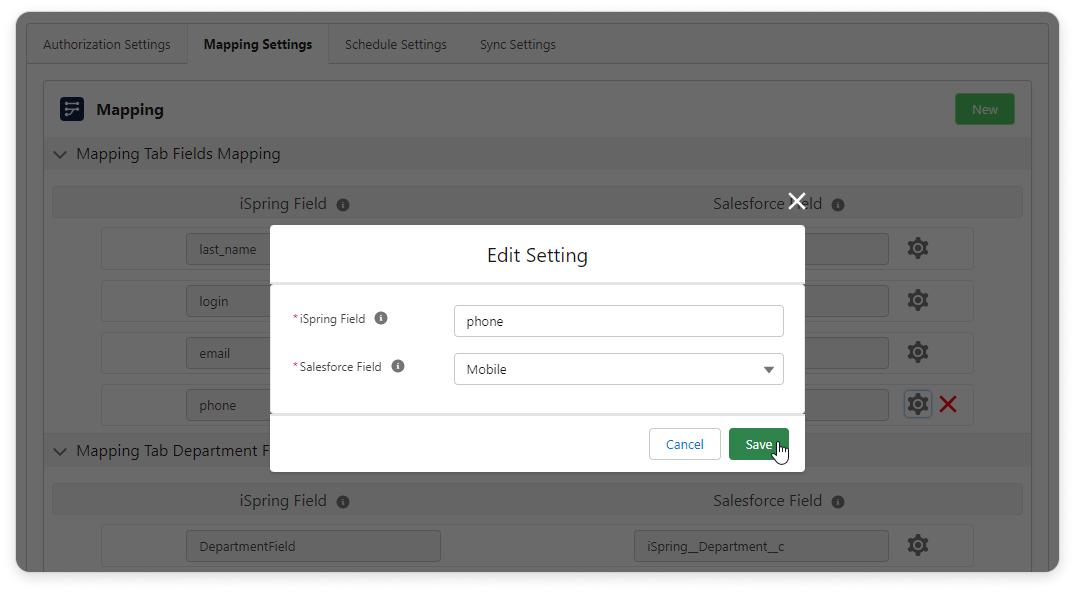Go to Sync Settings tab

point(517,45)
